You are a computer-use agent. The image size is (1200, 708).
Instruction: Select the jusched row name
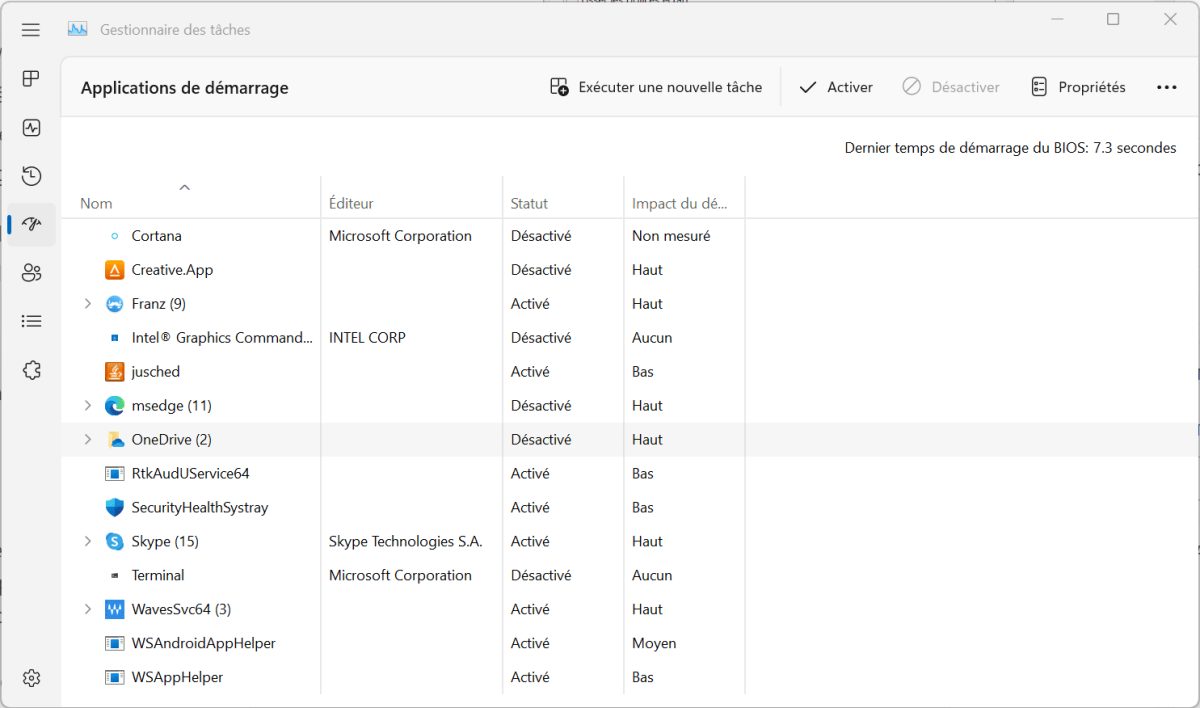pyautogui.click(x=156, y=372)
